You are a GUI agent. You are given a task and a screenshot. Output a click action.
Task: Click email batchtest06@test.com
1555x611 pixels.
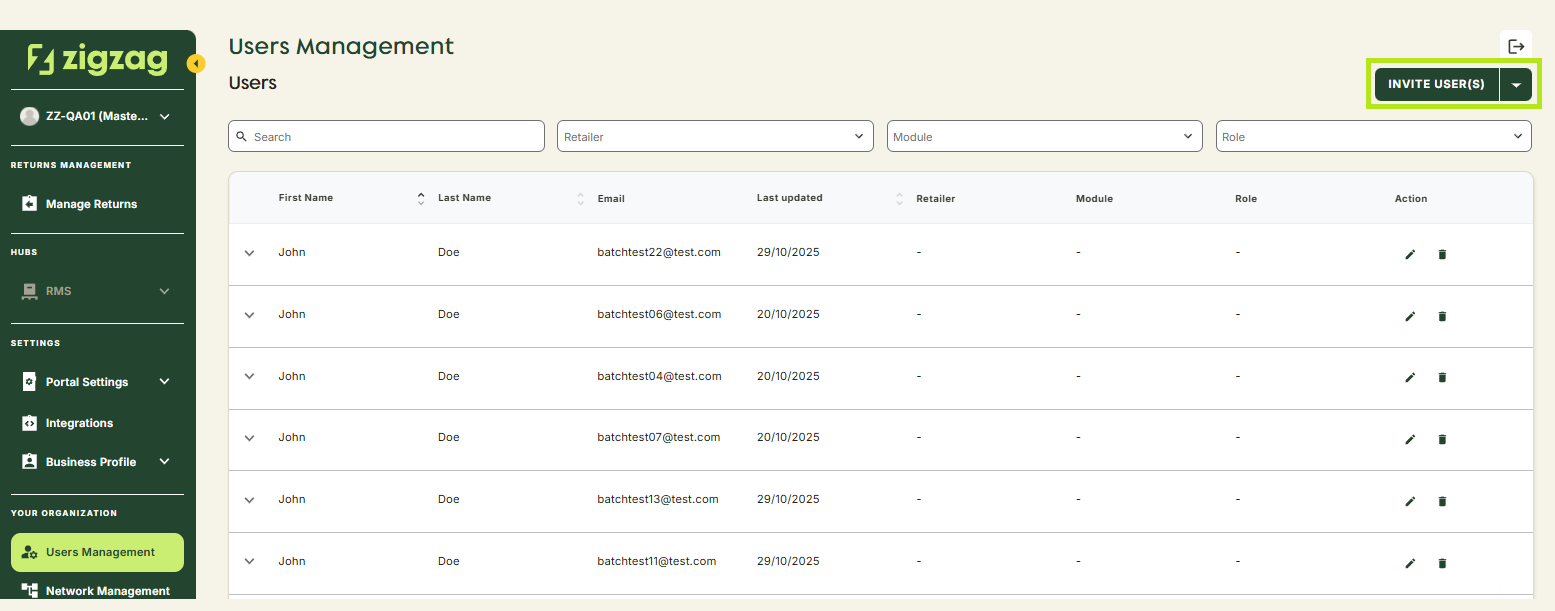(x=659, y=314)
